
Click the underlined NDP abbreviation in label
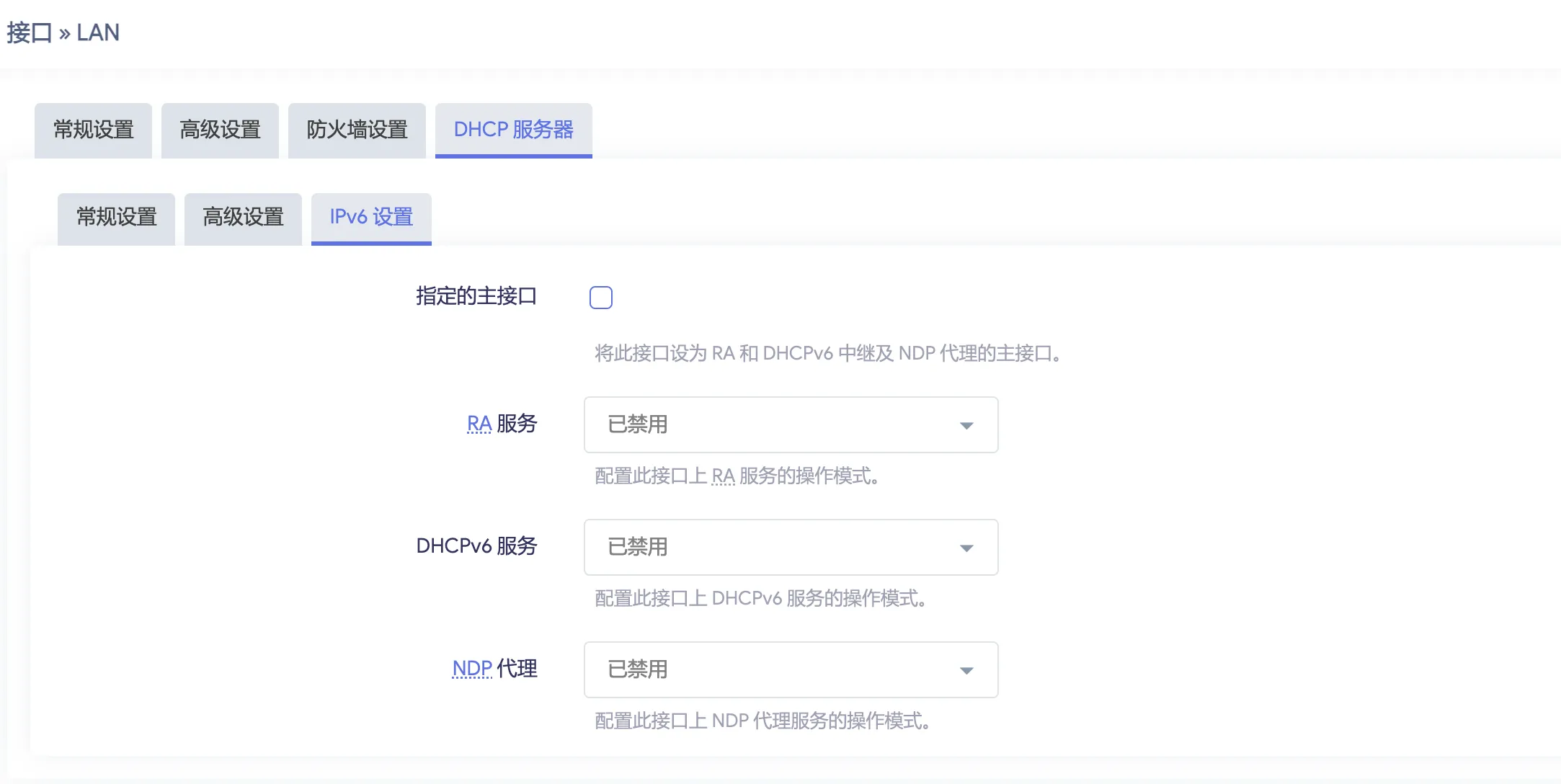(x=471, y=669)
